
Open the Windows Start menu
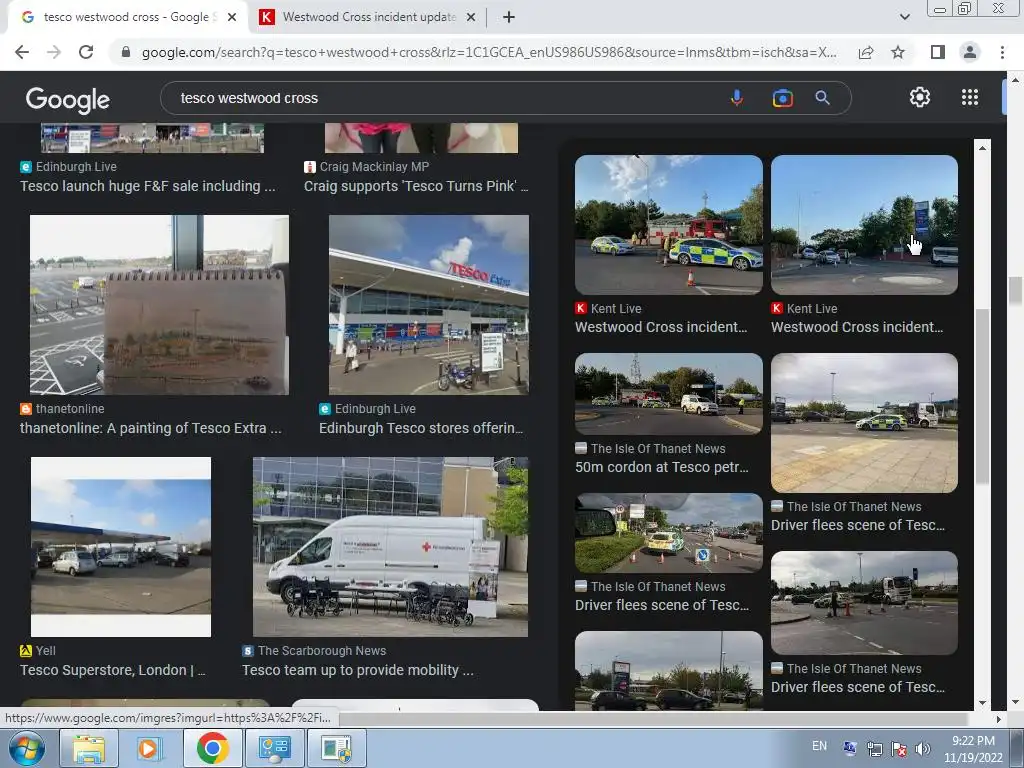pos(27,748)
